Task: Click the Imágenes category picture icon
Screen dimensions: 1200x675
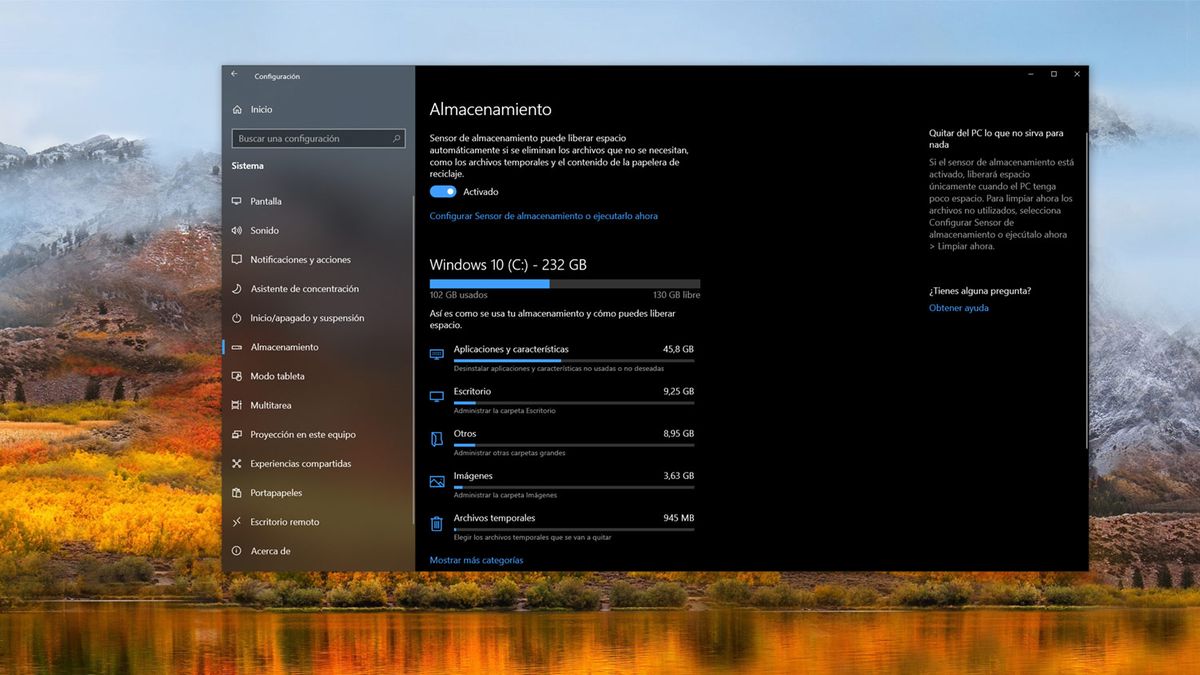Action: coord(436,480)
